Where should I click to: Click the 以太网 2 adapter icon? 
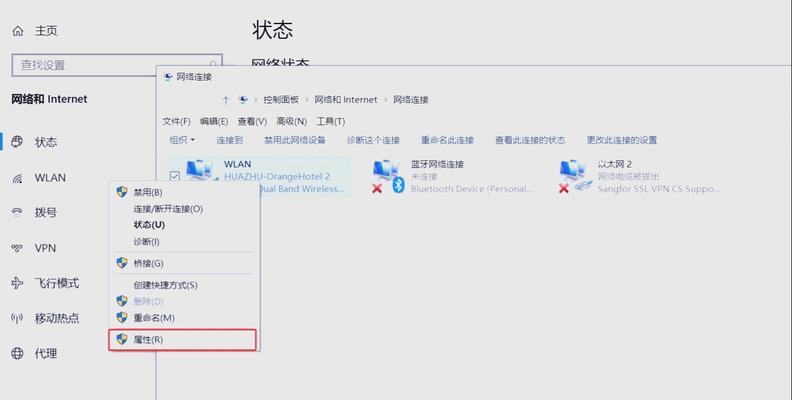coord(575,176)
